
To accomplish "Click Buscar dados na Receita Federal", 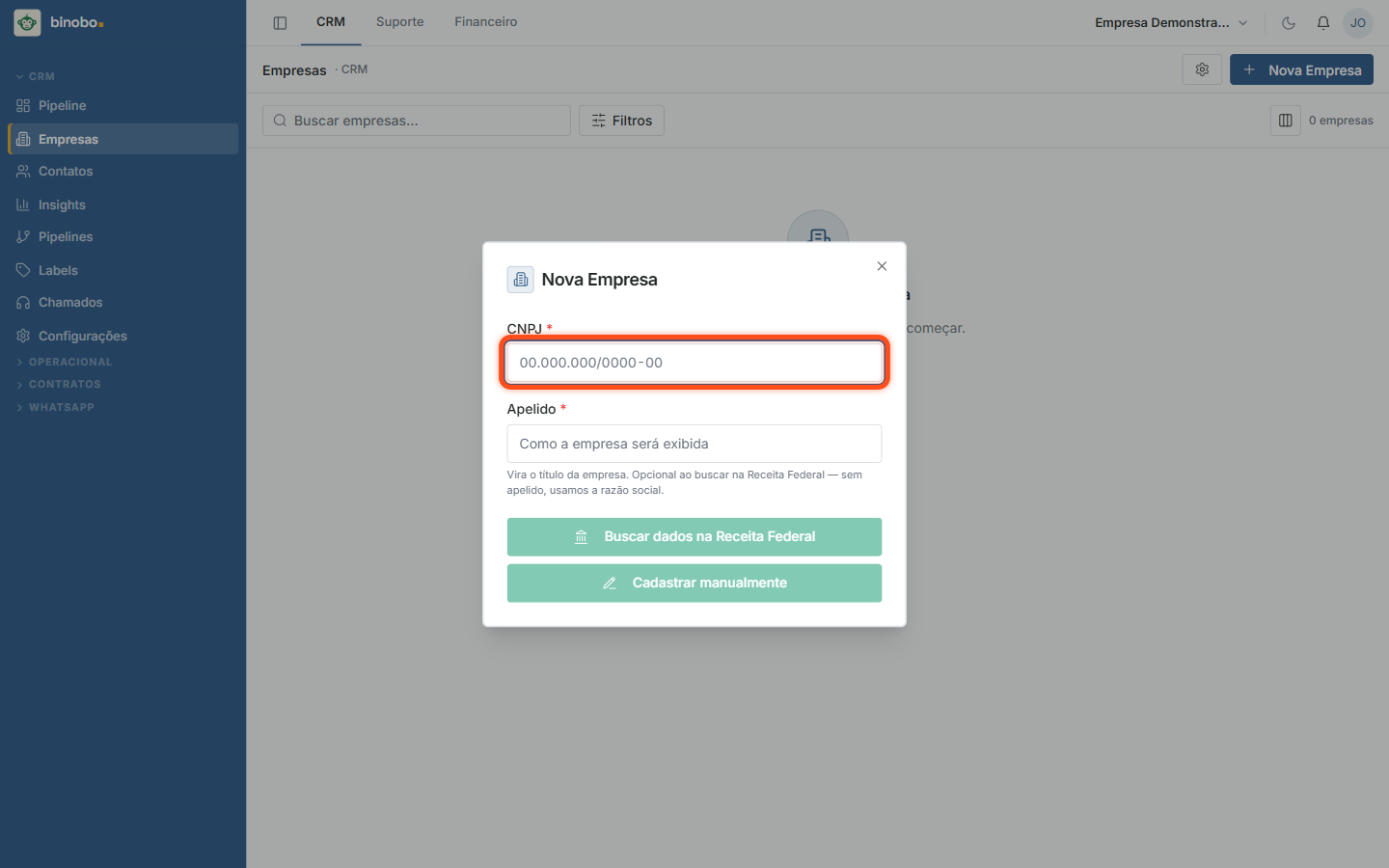I will tap(694, 537).
